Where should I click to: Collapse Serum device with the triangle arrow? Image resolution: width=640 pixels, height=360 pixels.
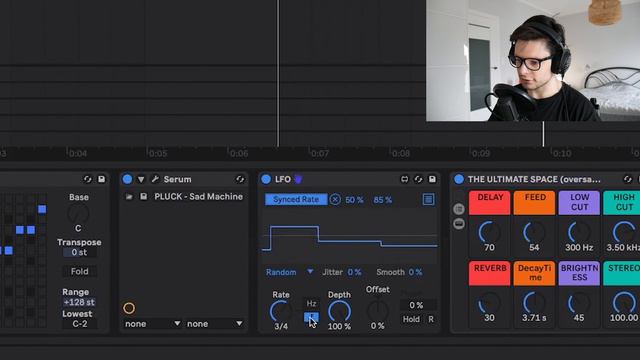pyautogui.click(x=141, y=179)
